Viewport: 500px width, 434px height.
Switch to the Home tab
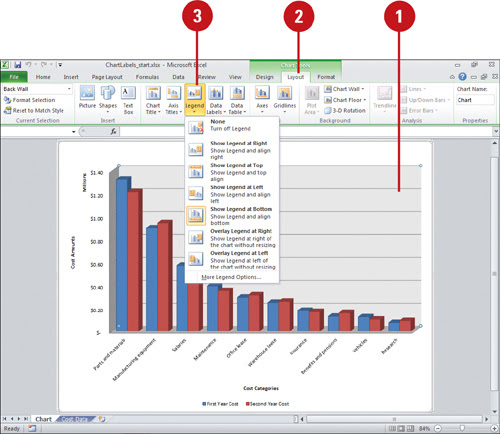pos(43,77)
